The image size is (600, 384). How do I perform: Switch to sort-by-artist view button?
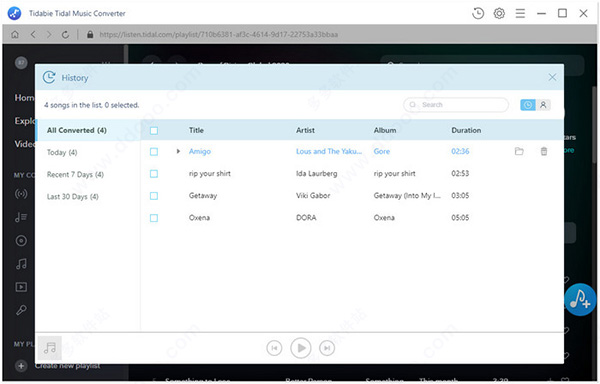pyautogui.click(x=543, y=105)
